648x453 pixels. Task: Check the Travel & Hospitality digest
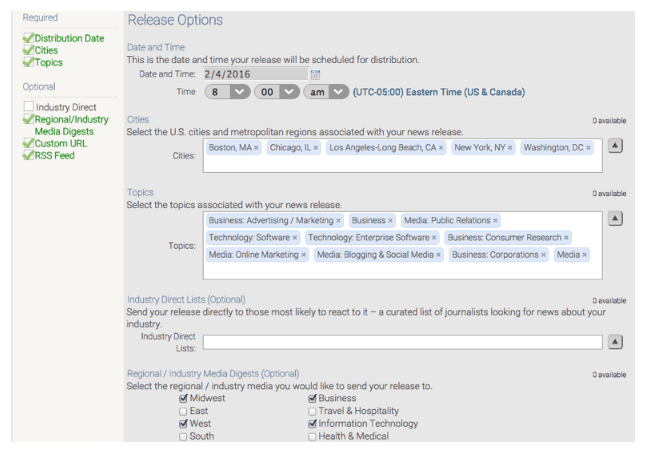(313, 411)
